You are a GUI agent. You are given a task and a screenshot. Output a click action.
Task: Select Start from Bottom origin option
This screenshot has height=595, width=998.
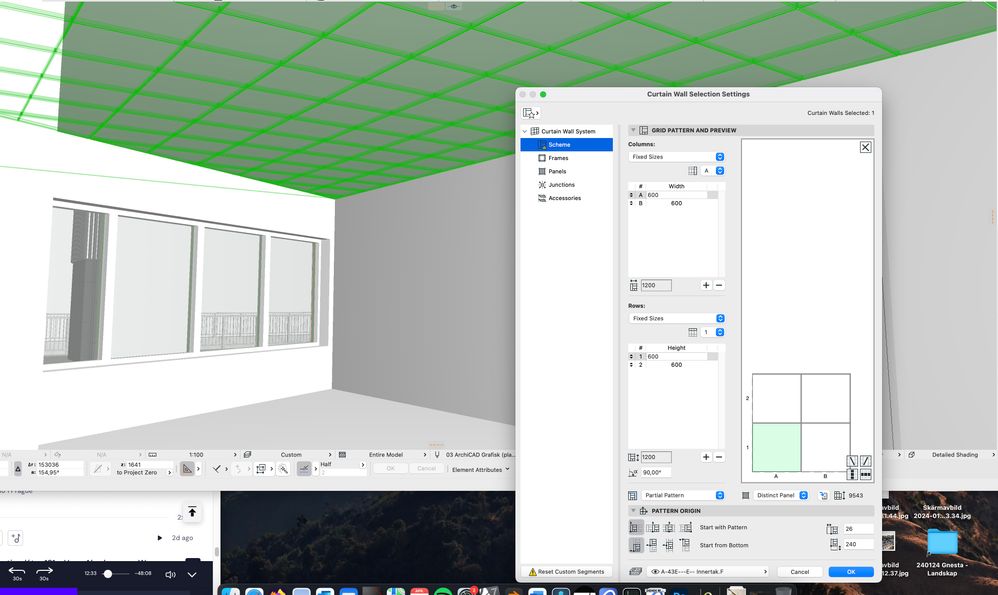click(x=635, y=545)
